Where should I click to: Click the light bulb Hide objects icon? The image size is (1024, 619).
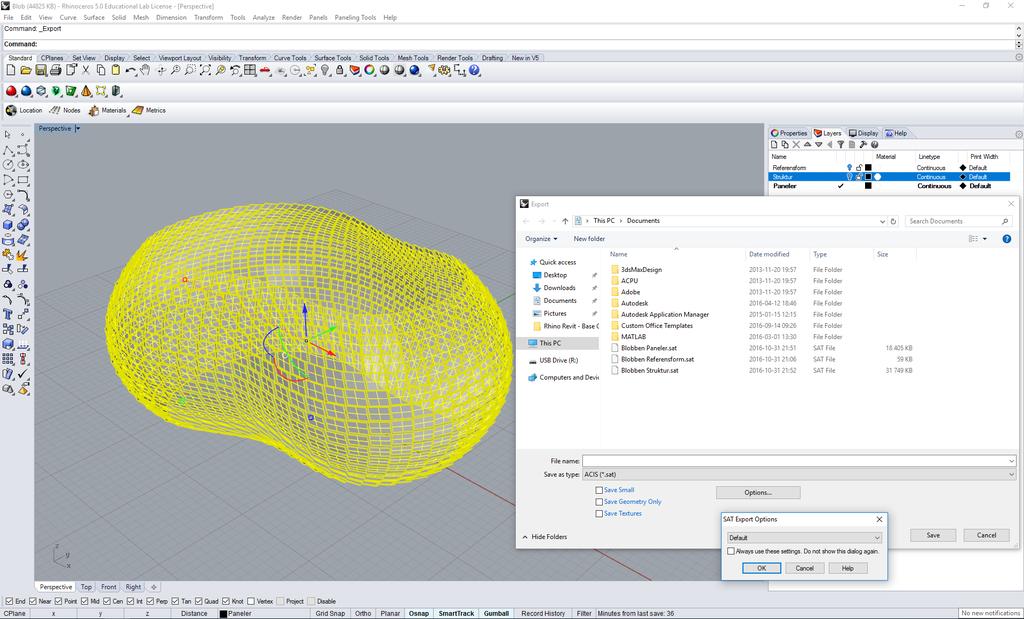325,71
